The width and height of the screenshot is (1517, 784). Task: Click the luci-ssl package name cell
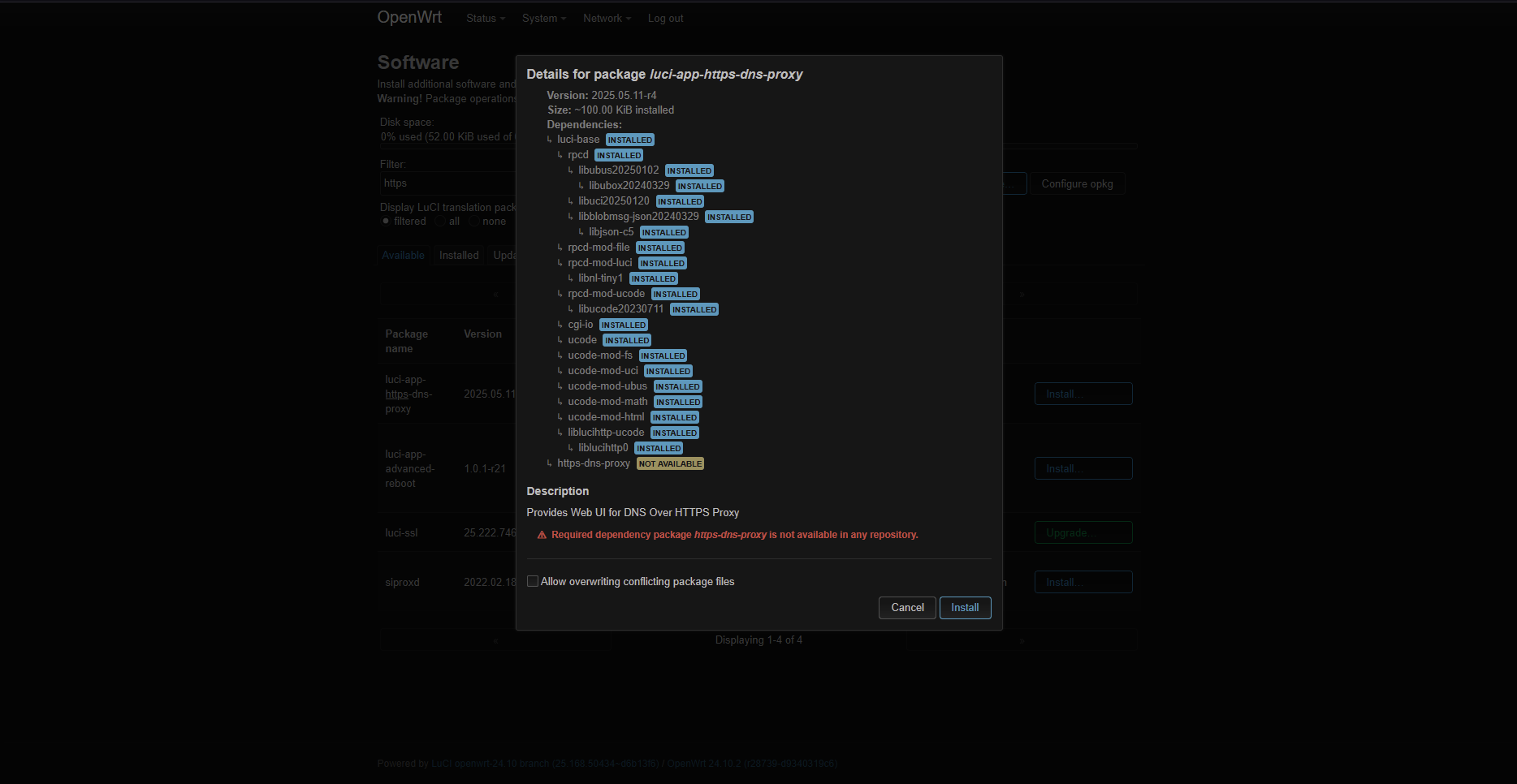click(401, 532)
